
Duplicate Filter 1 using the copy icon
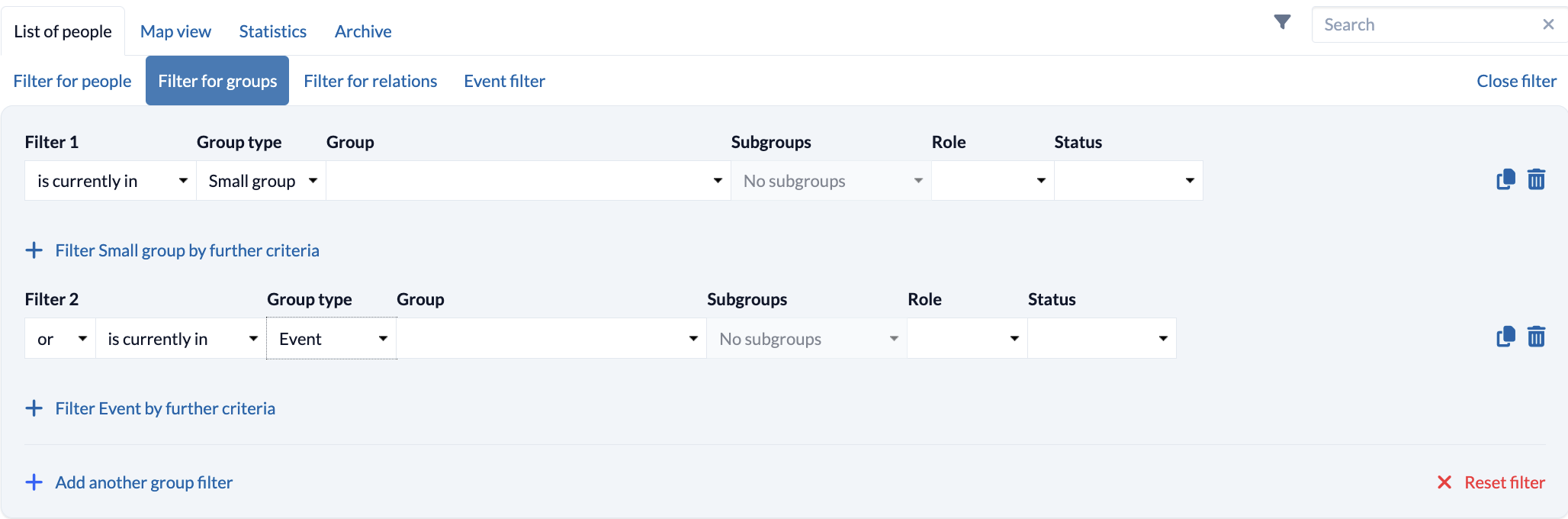pyautogui.click(x=1505, y=180)
